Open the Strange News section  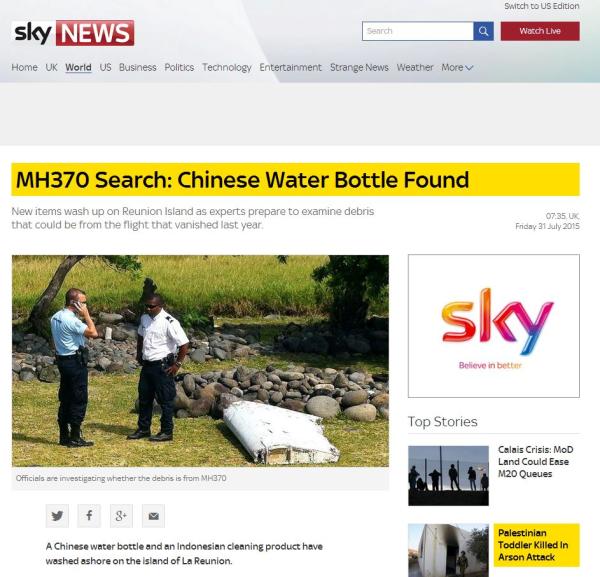pyautogui.click(x=359, y=67)
